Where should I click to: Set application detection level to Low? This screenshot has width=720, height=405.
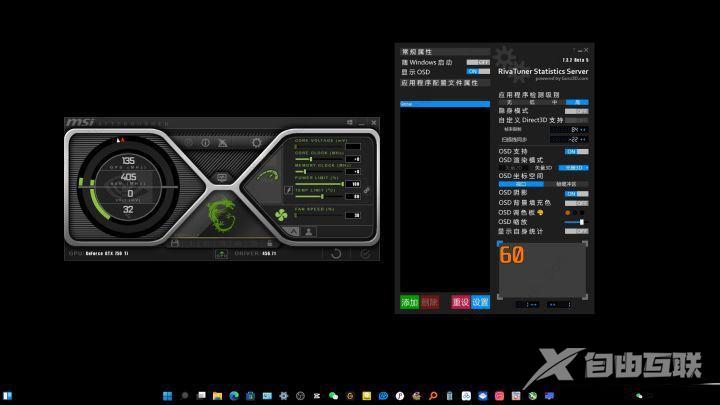(x=532, y=102)
